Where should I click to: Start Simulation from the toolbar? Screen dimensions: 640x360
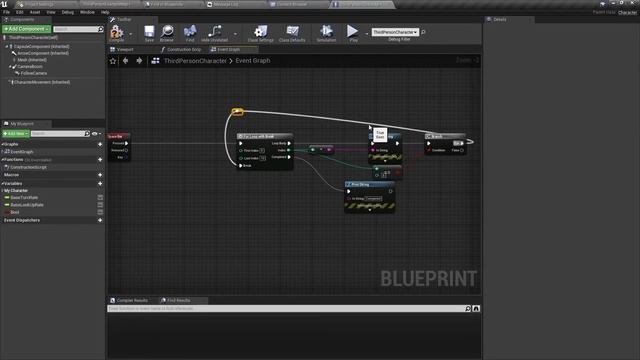[326, 33]
